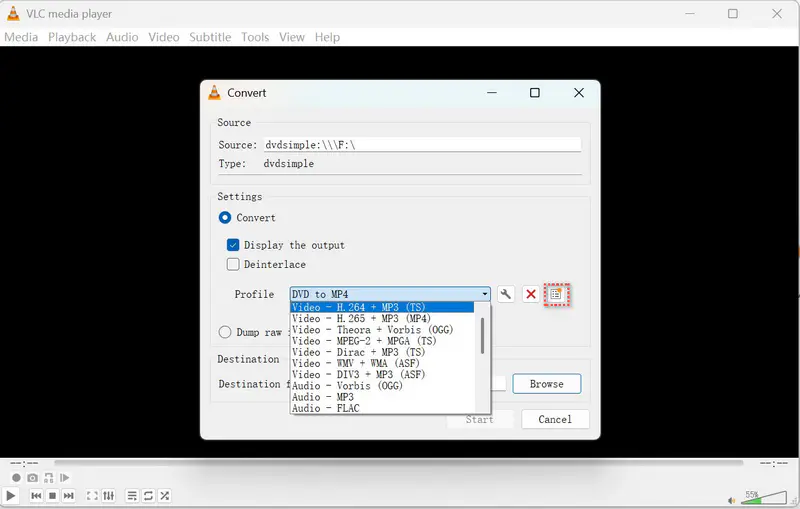The image size is (800, 509).
Task: Choose Video - Dirac + MP3 (TS) profile
Action: click(x=382, y=352)
